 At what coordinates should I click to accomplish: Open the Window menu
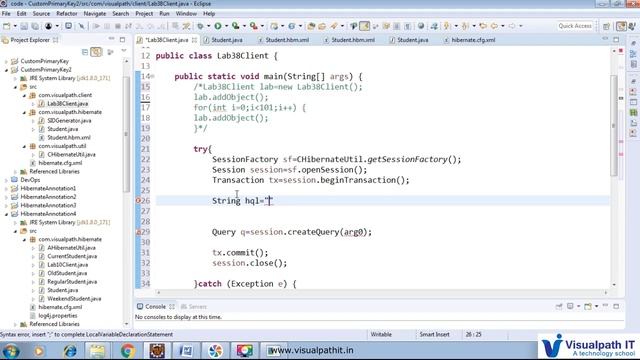coord(186,13)
